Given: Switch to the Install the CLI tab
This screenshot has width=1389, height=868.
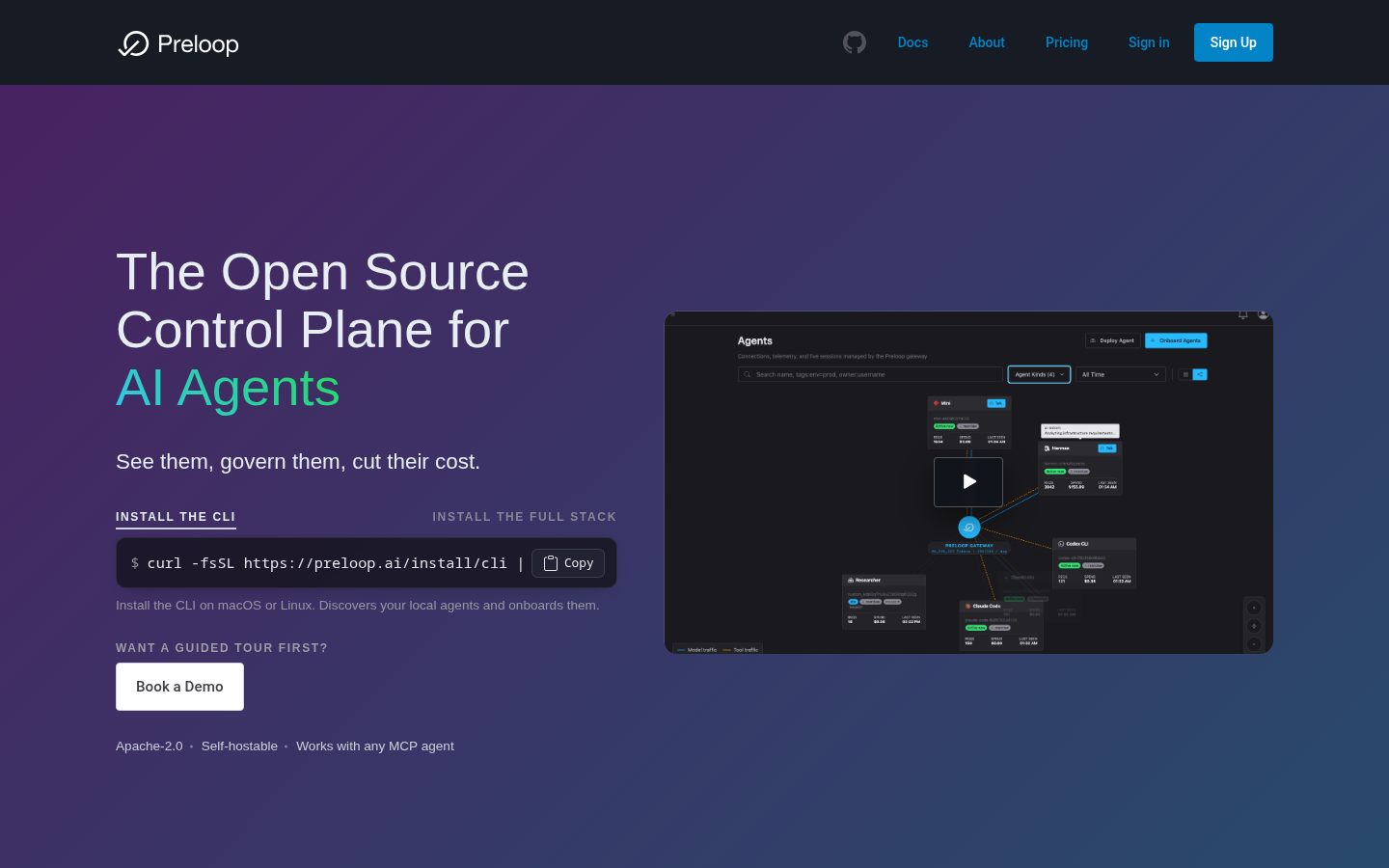Looking at the screenshot, I should pyautogui.click(x=176, y=517).
